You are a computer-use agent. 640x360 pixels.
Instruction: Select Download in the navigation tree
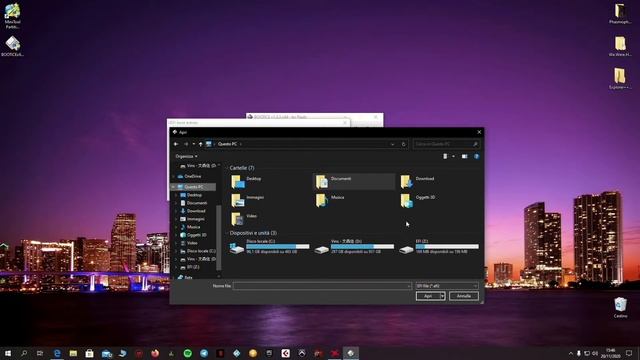tap(196, 211)
